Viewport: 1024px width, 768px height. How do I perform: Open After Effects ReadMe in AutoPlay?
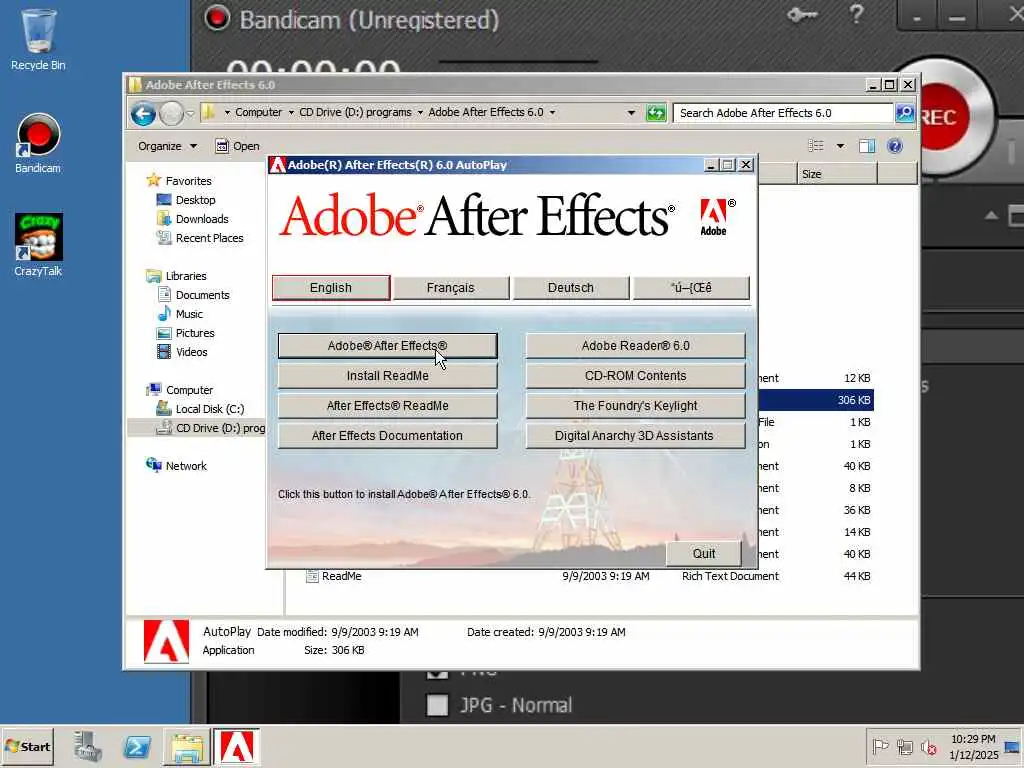pyautogui.click(x=387, y=406)
